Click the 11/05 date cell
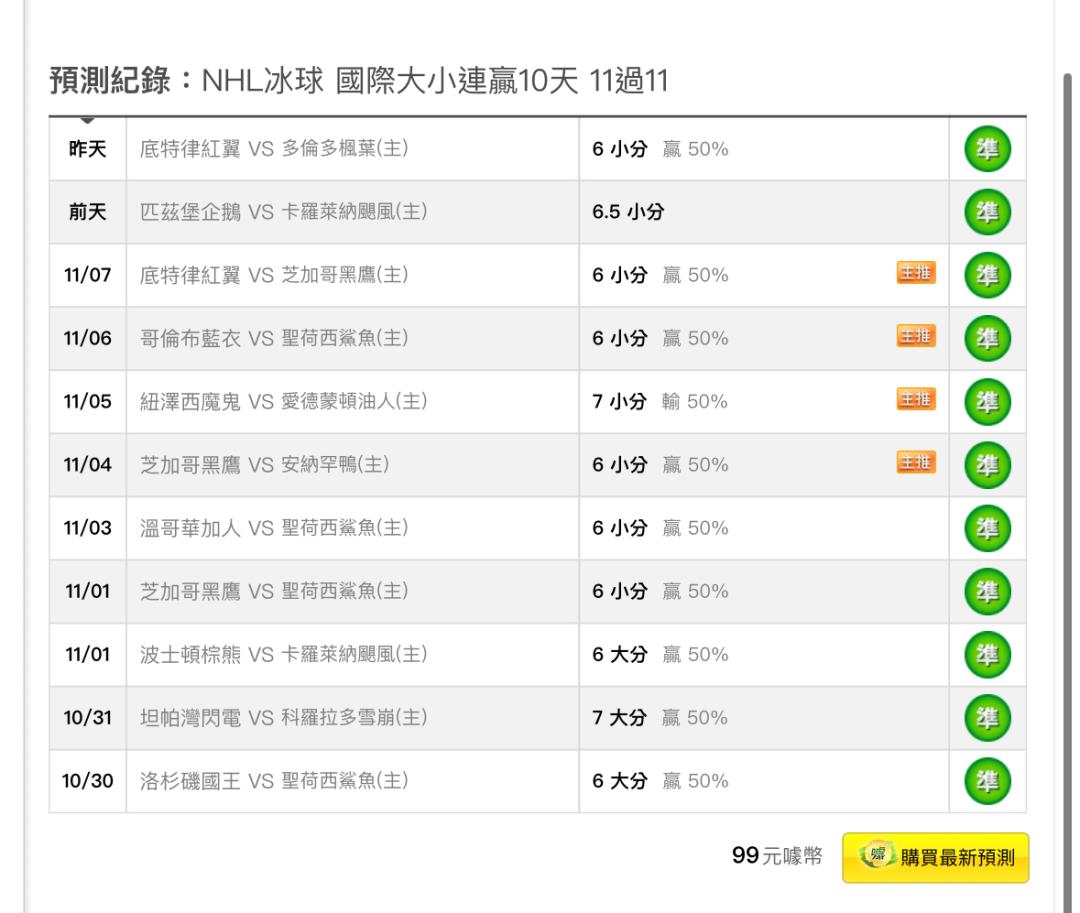The width and height of the screenshot is (1080, 913). click(x=87, y=402)
